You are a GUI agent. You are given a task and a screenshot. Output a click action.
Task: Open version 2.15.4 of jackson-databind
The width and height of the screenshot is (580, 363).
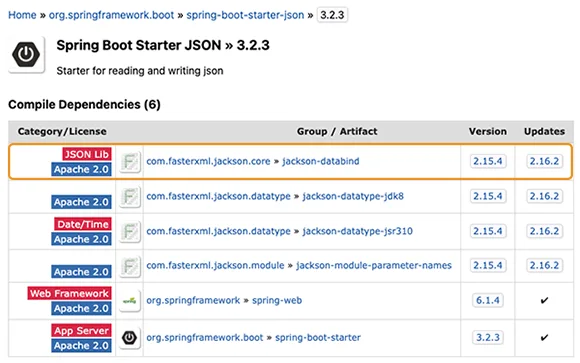coord(488,161)
